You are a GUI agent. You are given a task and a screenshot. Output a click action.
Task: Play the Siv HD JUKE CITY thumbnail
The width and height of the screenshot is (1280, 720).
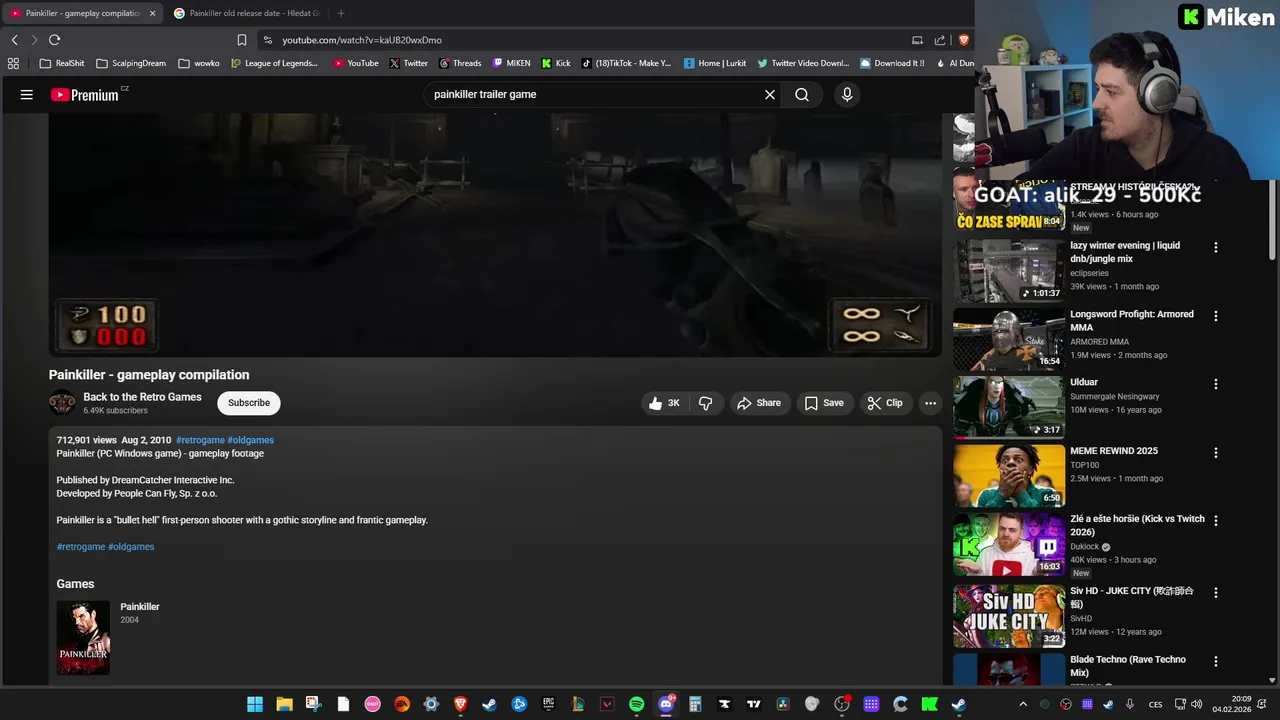(x=1009, y=616)
